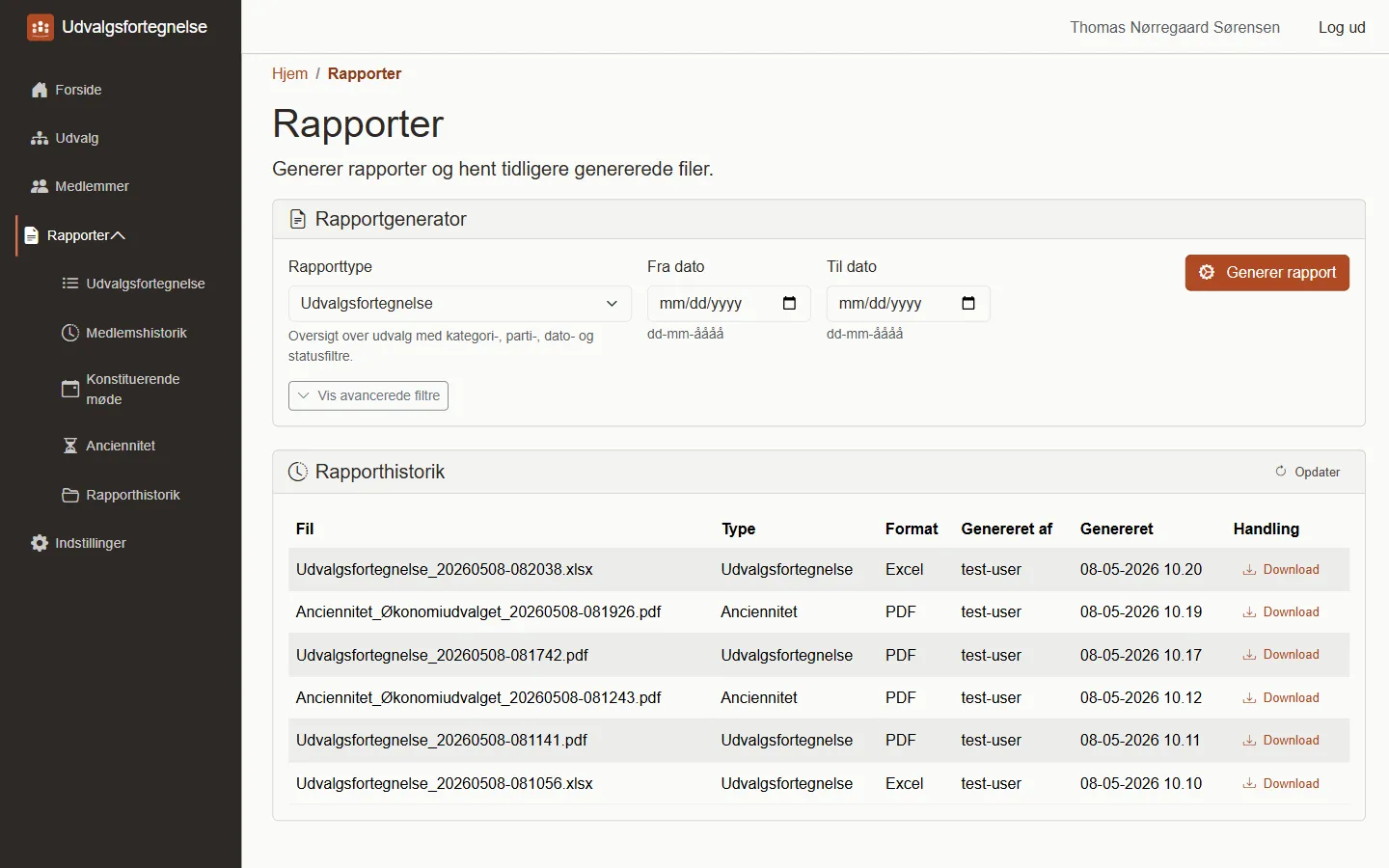
Task: Click the Forside house icon
Action: (40, 90)
